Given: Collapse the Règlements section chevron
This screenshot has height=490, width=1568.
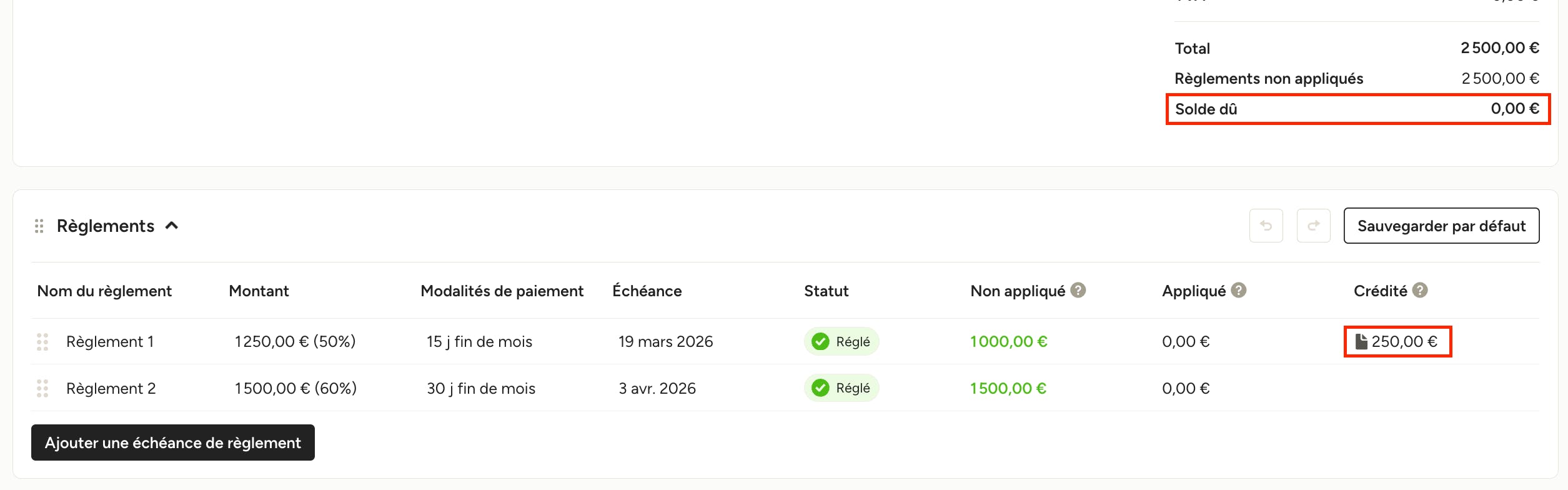Looking at the screenshot, I should (172, 226).
